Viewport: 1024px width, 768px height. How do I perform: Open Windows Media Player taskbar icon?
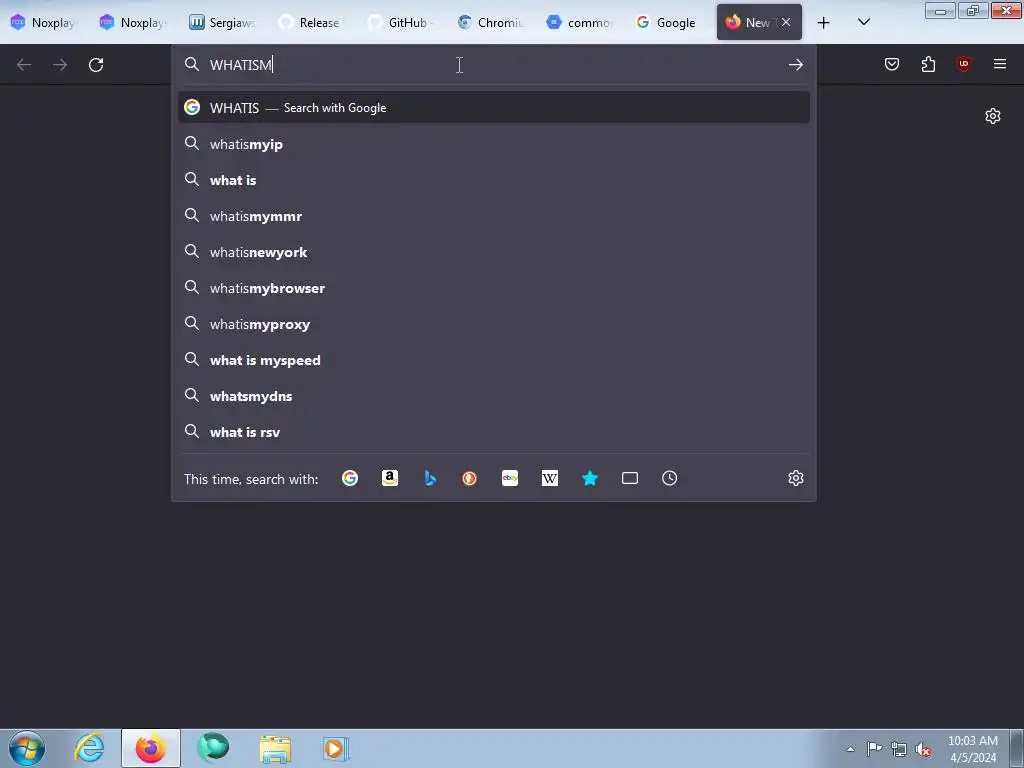[336, 748]
